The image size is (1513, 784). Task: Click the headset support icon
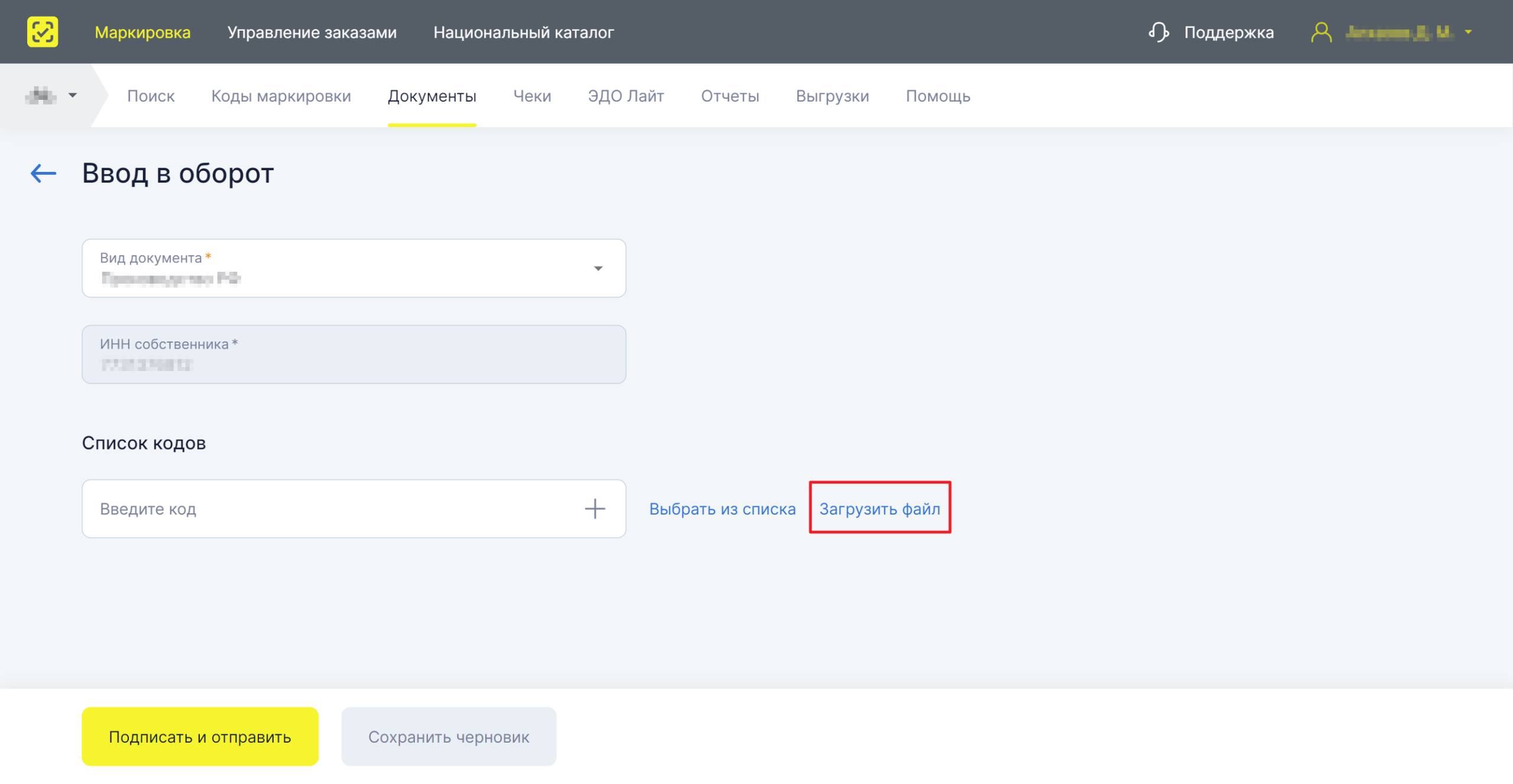(x=1158, y=32)
